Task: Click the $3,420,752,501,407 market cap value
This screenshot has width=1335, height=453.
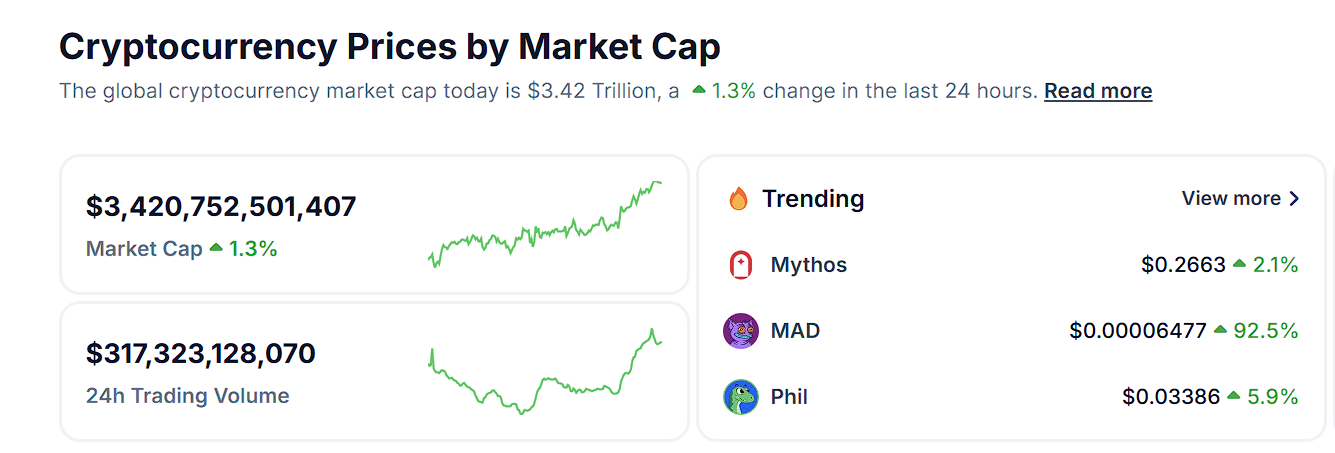Action: (221, 207)
